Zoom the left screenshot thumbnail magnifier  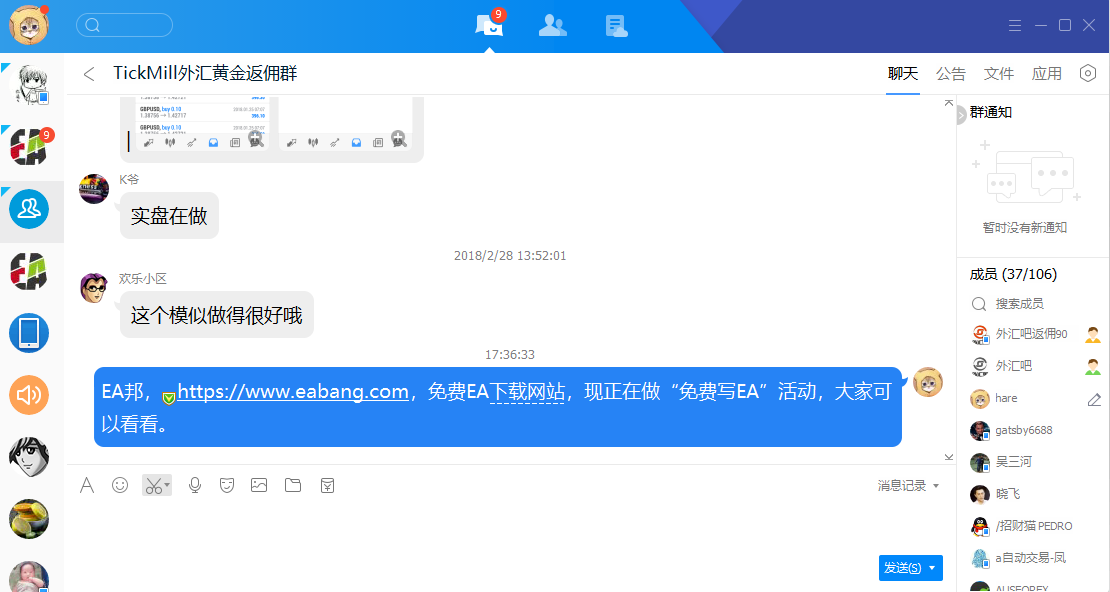tap(256, 139)
